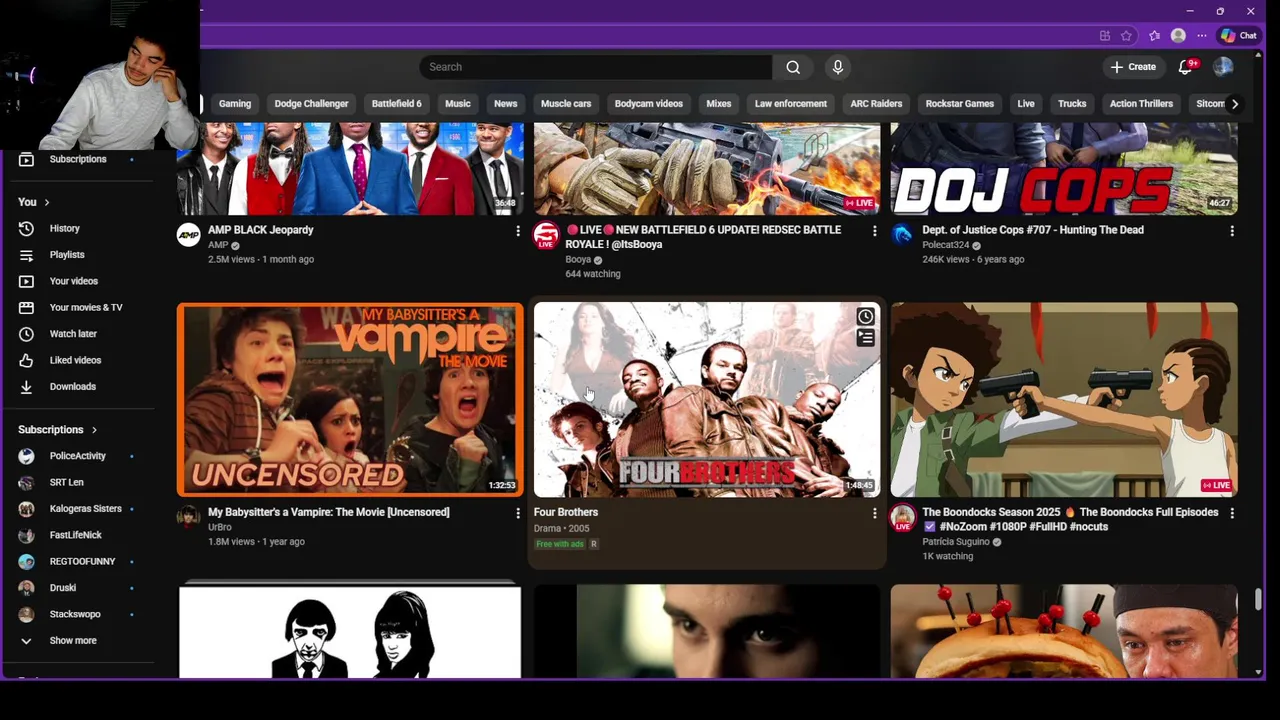The height and width of the screenshot is (720, 1280).
Task: Open the History page icon
Action: (x=26, y=228)
